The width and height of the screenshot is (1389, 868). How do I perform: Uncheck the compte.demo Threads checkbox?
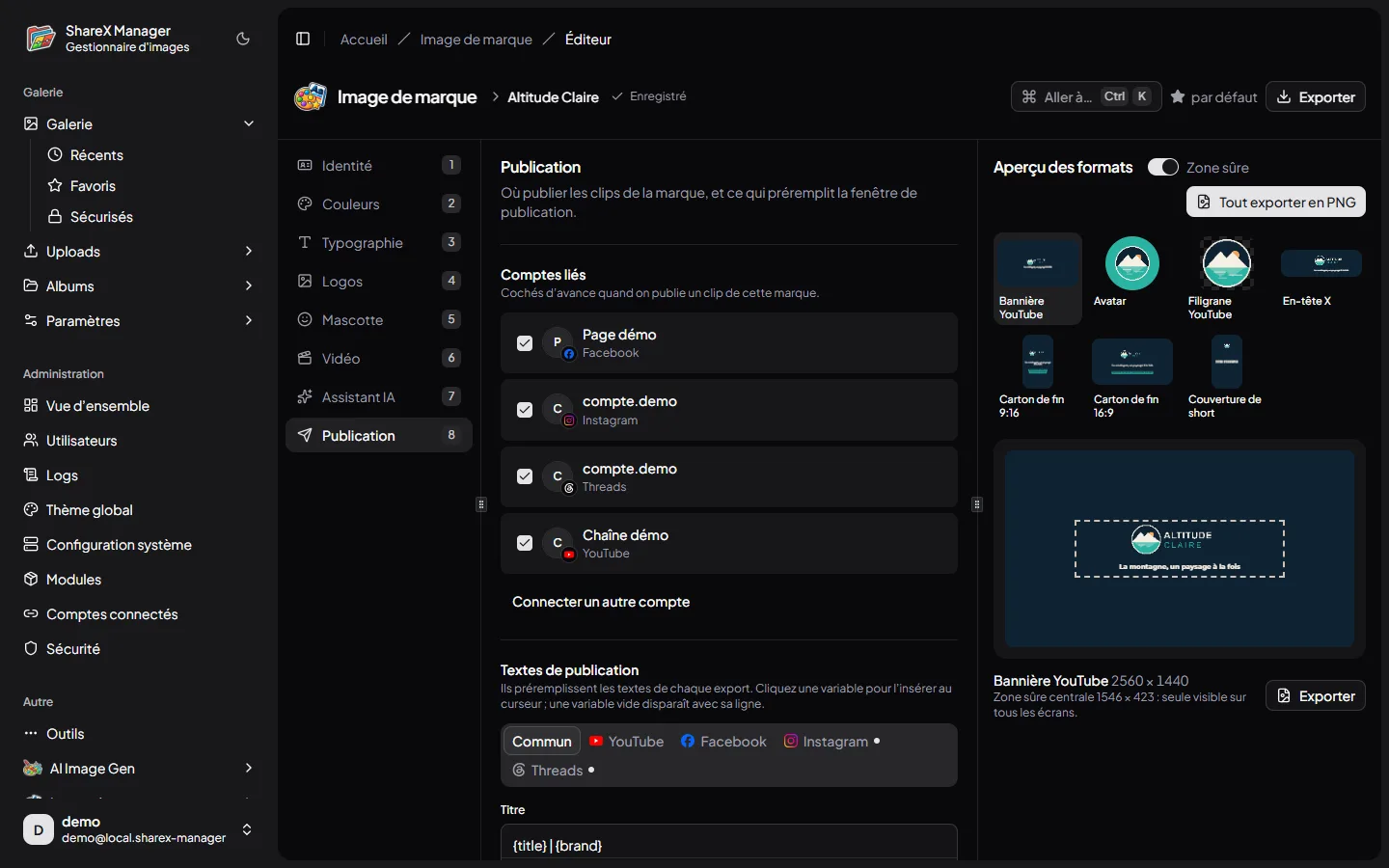coord(525,476)
